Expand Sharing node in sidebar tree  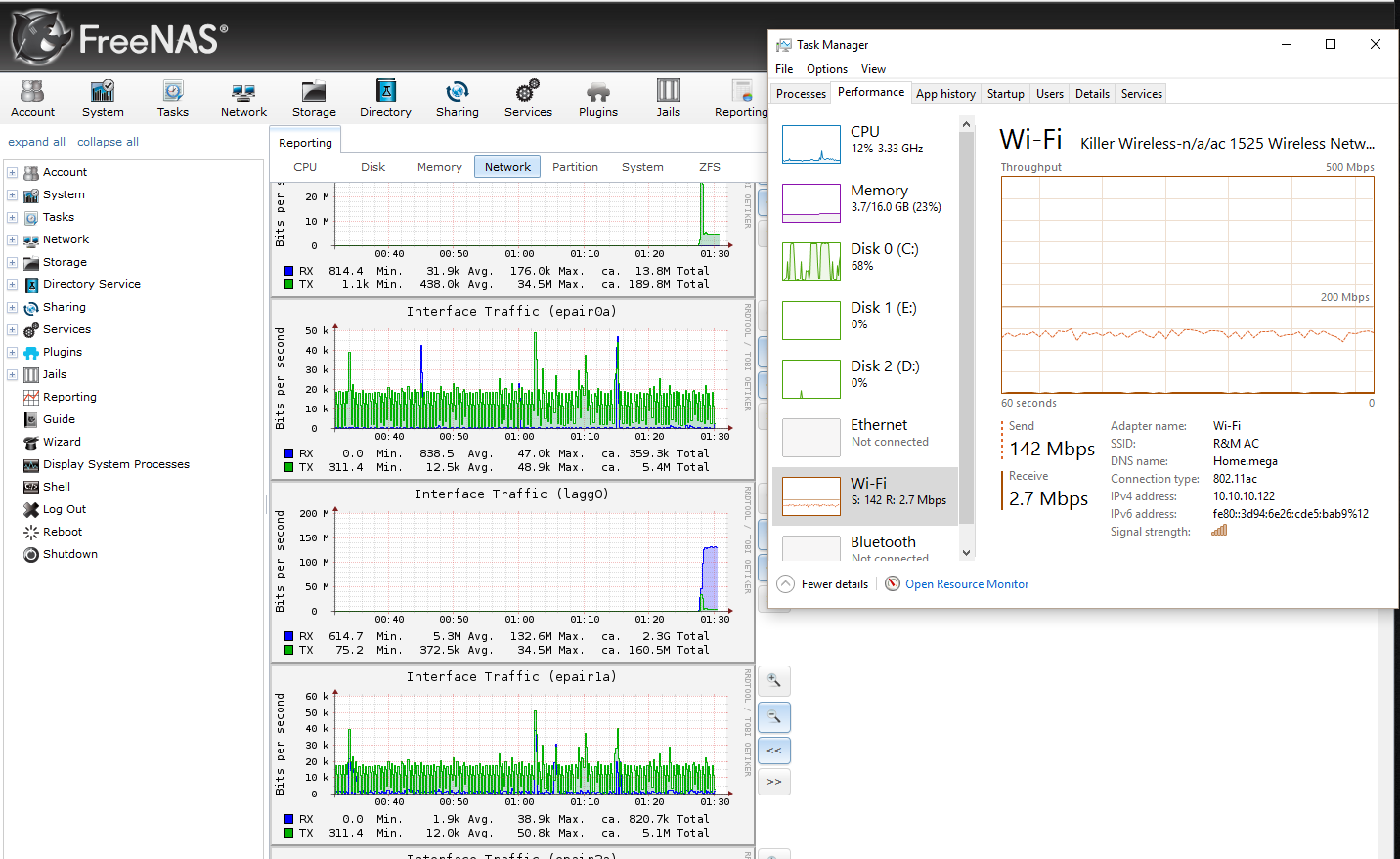click(12, 307)
